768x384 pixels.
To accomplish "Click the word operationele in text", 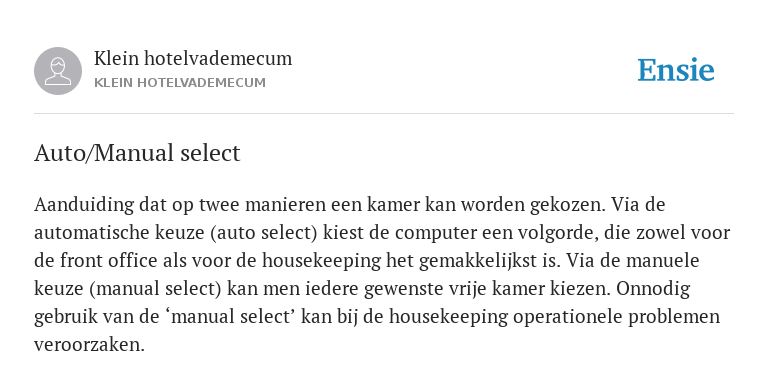I will click(568, 317).
